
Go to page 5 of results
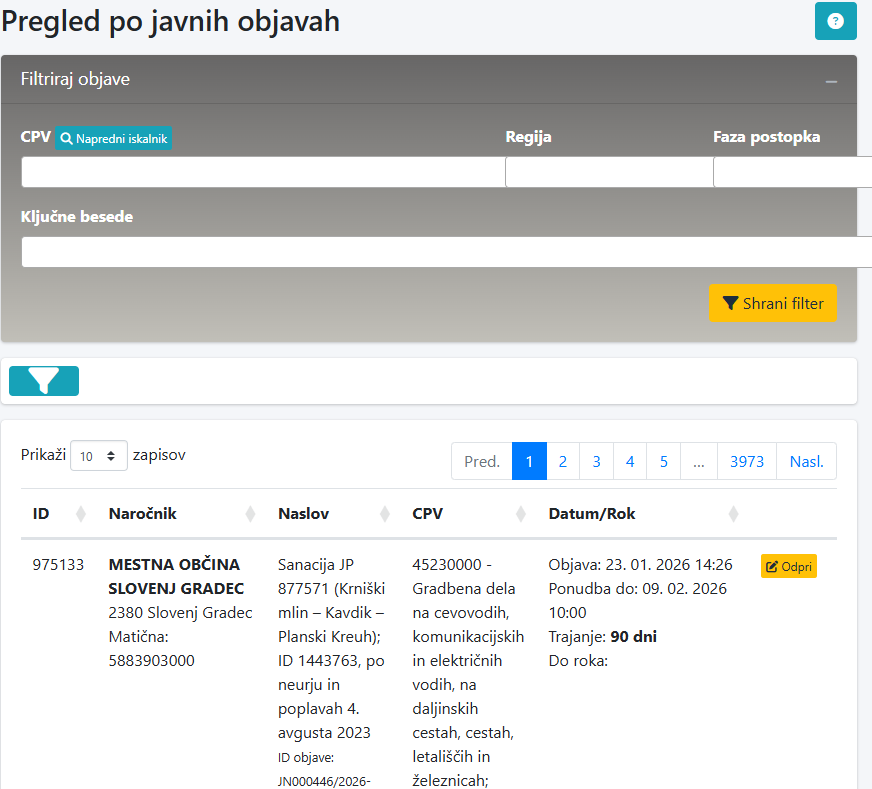click(664, 462)
